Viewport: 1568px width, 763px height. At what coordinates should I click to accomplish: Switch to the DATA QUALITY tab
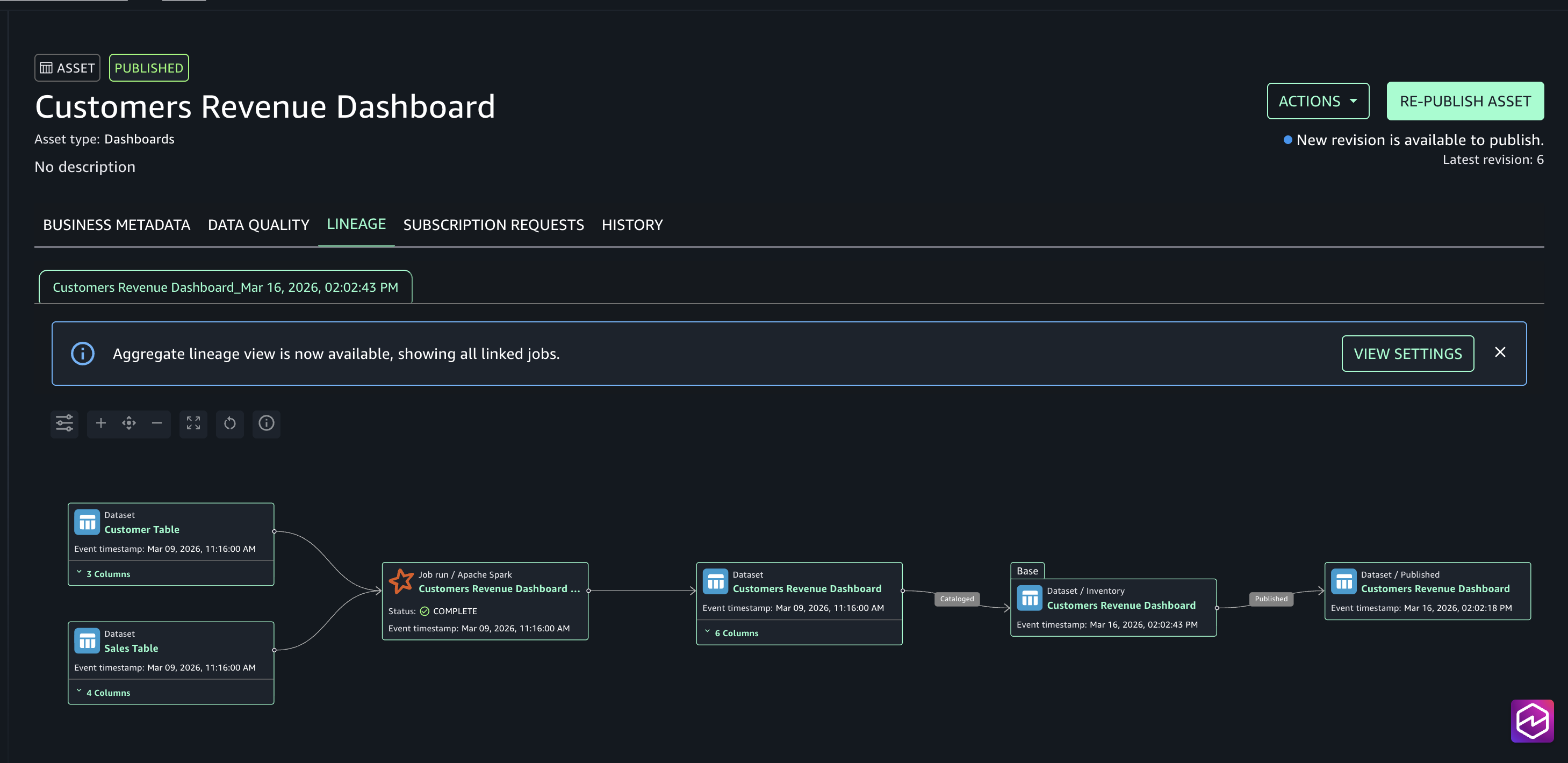[x=258, y=225]
